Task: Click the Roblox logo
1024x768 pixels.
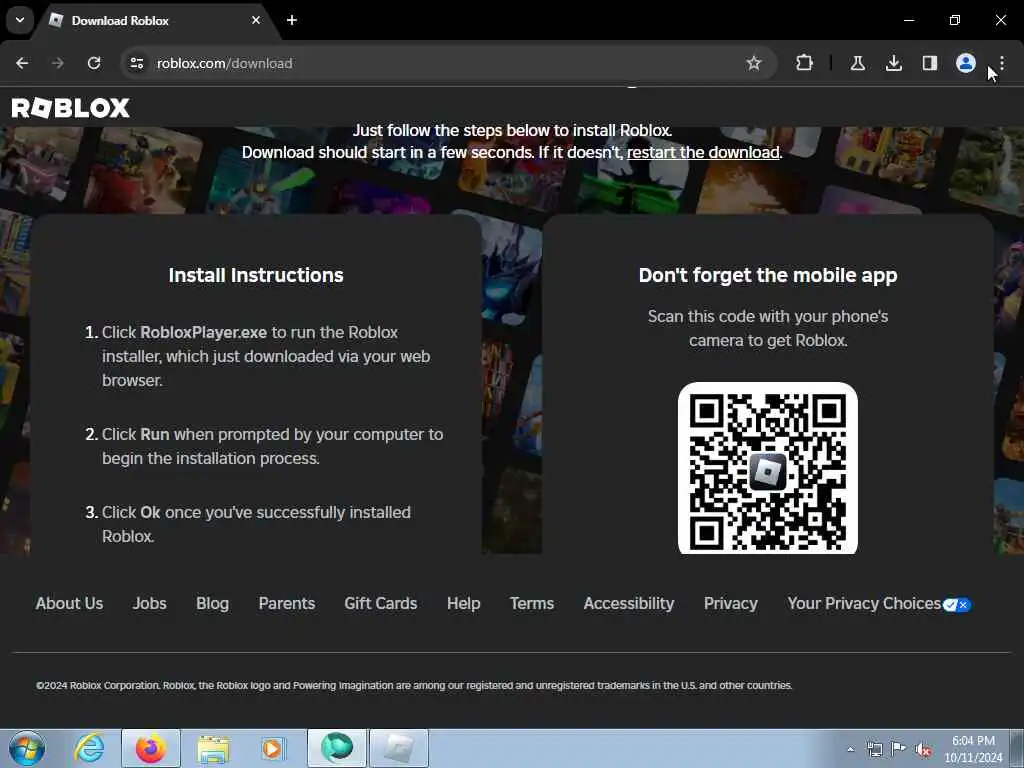Action: click(x=71, y=108)
